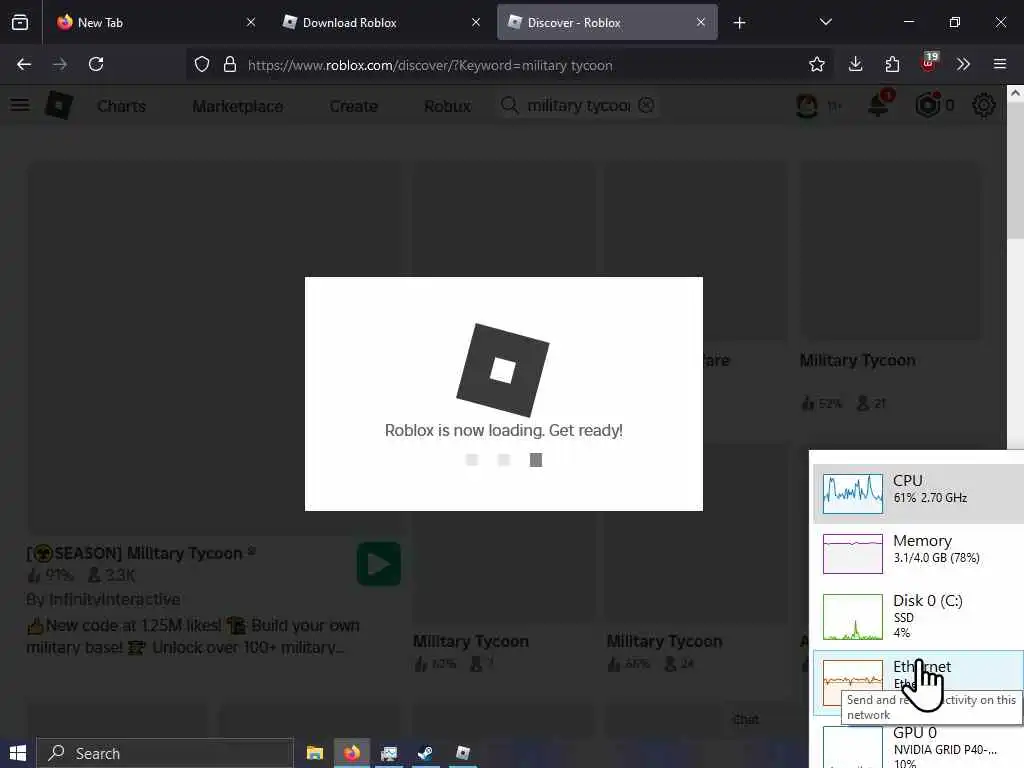
Task: Click the page vertical scrollbar thumb
Action: pos(1015,168)
